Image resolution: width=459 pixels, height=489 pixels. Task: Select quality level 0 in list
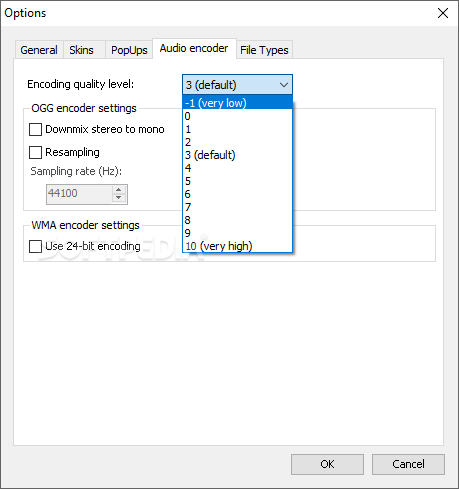click(238, 116)
